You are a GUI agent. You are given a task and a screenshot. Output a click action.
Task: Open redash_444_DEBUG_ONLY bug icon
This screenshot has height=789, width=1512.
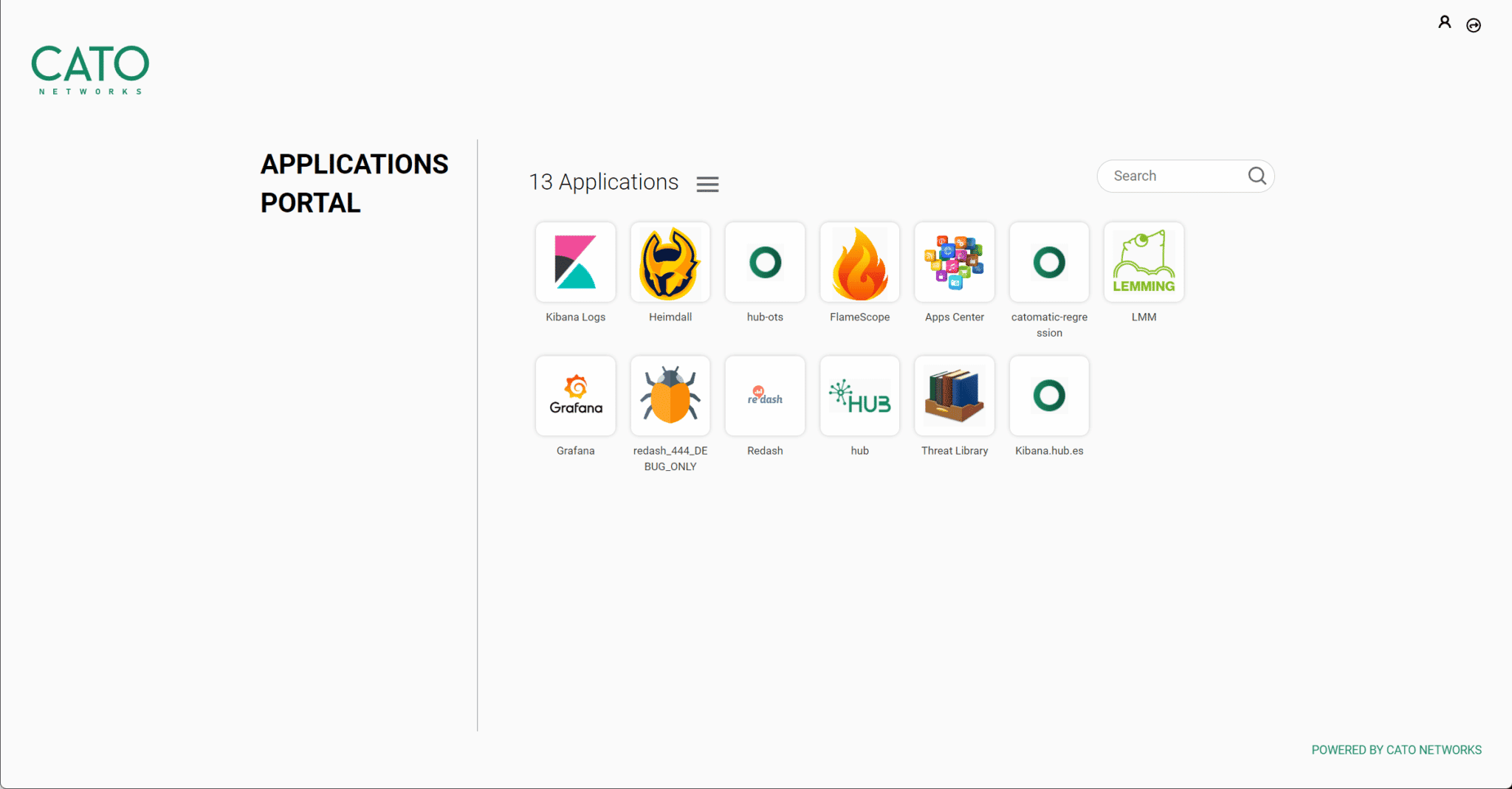670,396
